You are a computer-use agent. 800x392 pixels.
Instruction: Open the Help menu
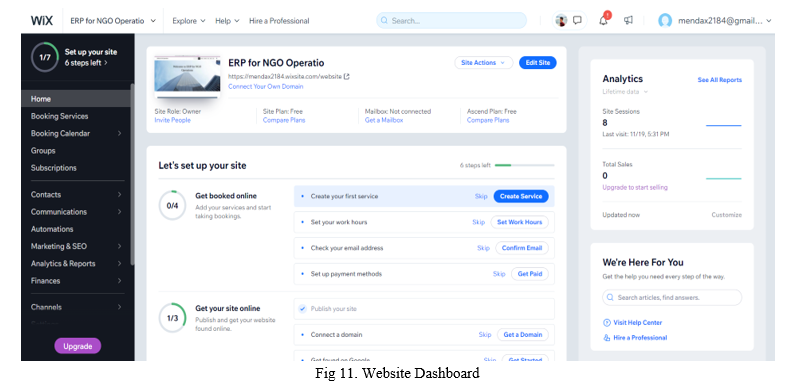click(x=227, y=21)
